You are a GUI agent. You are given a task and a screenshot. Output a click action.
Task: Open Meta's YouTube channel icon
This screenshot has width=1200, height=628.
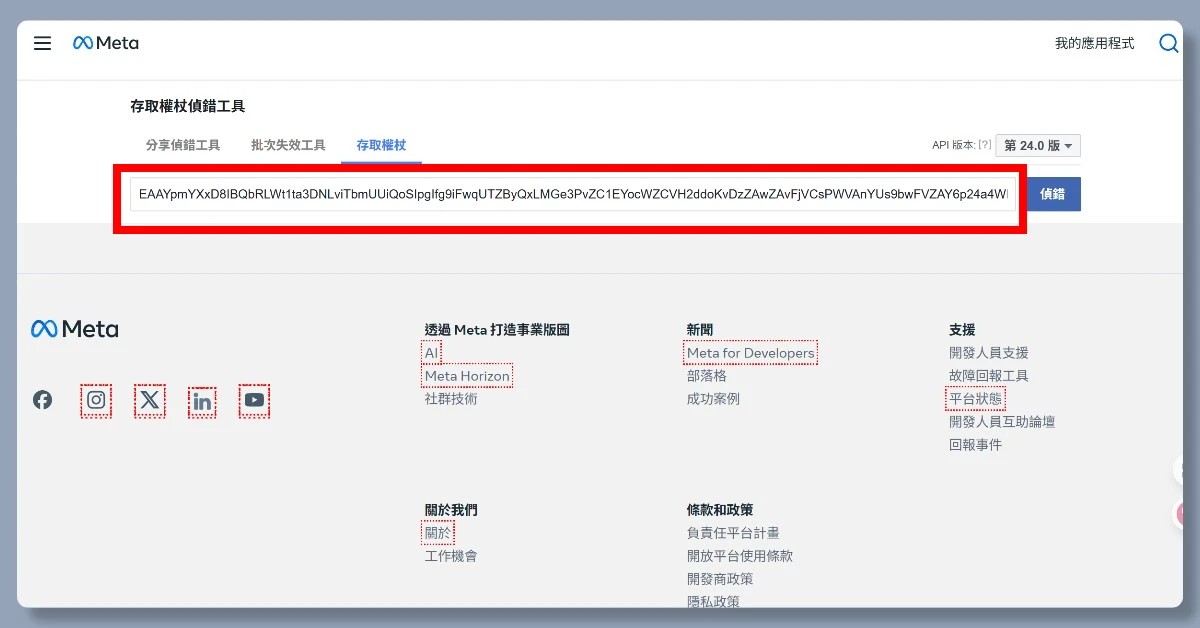tap(255, 400)
